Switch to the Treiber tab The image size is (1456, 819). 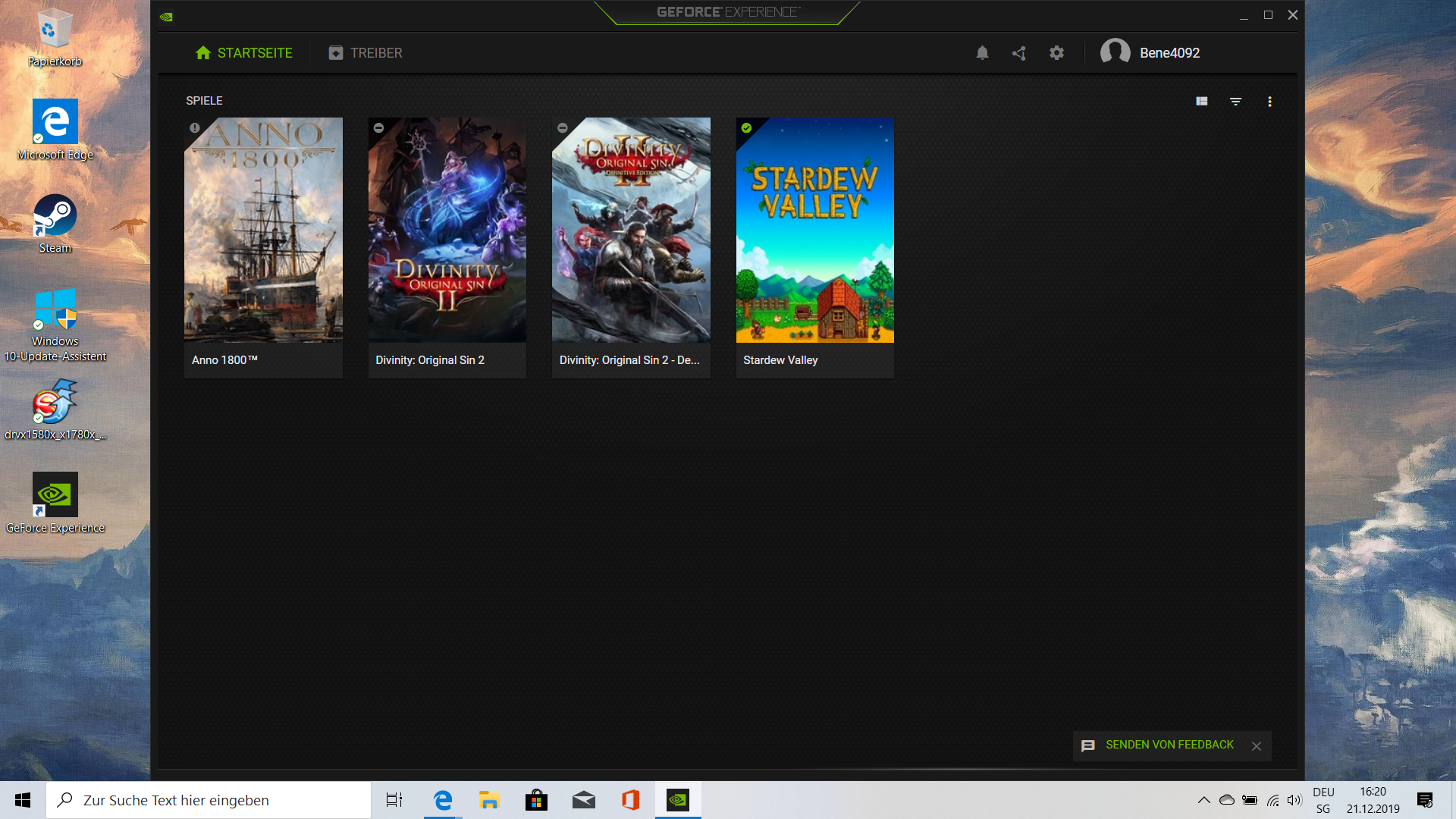tap(366, 53)
